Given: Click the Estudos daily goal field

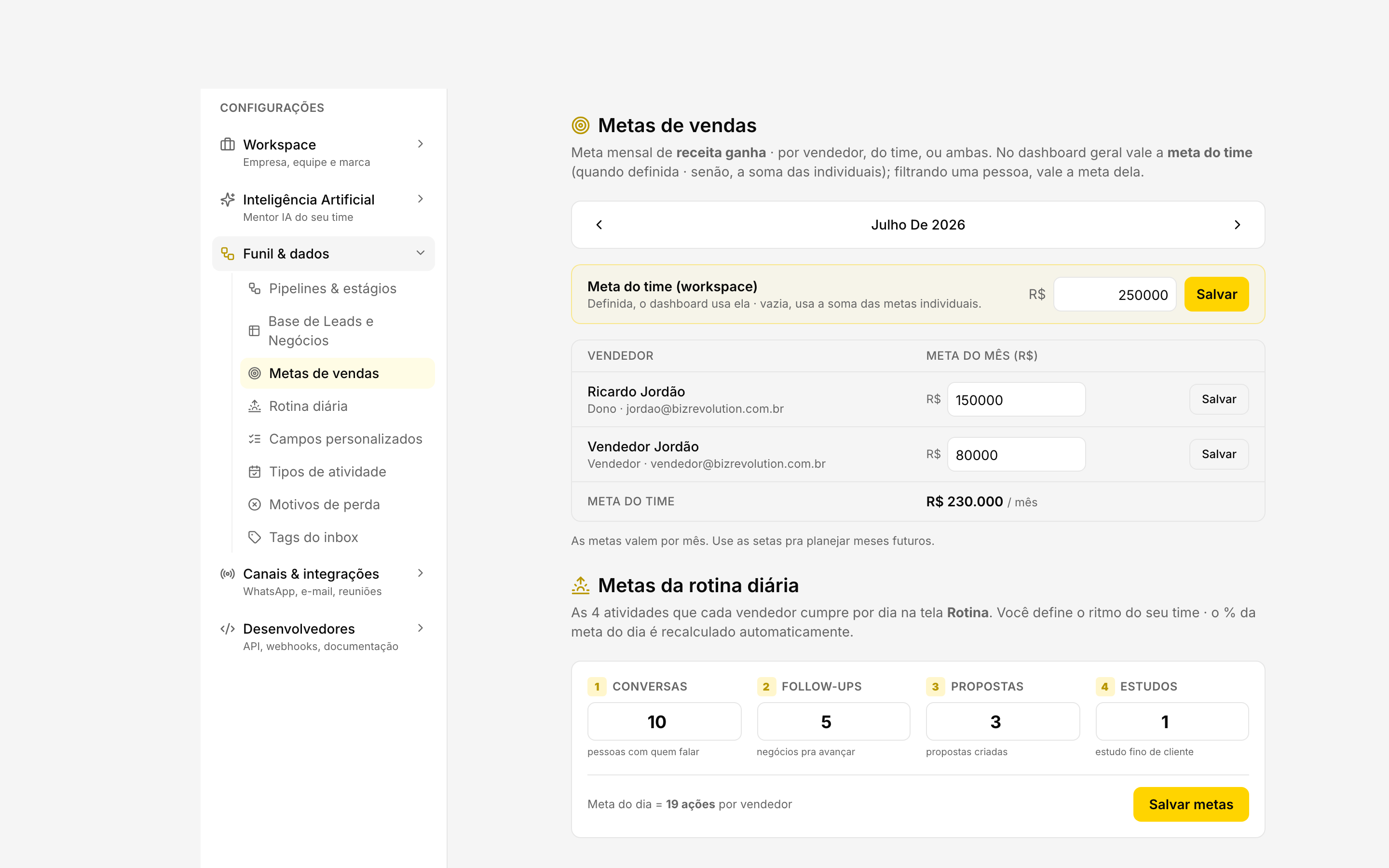Looking at the screenshot, I should click(1172, 721).
